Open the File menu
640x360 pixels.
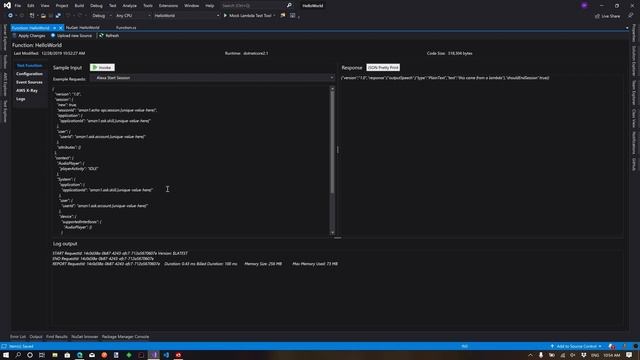point(18,6)
